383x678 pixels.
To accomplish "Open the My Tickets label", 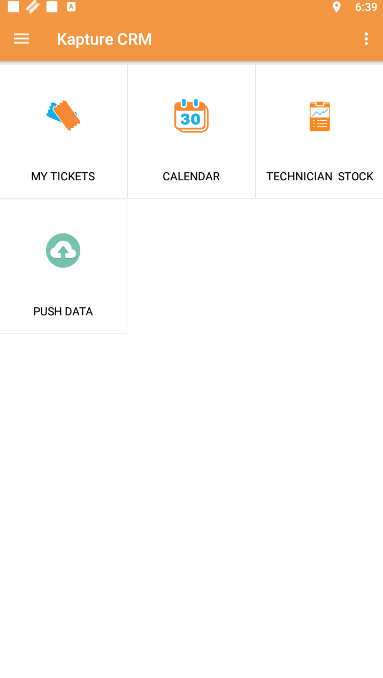I will (x=63, y=176).
